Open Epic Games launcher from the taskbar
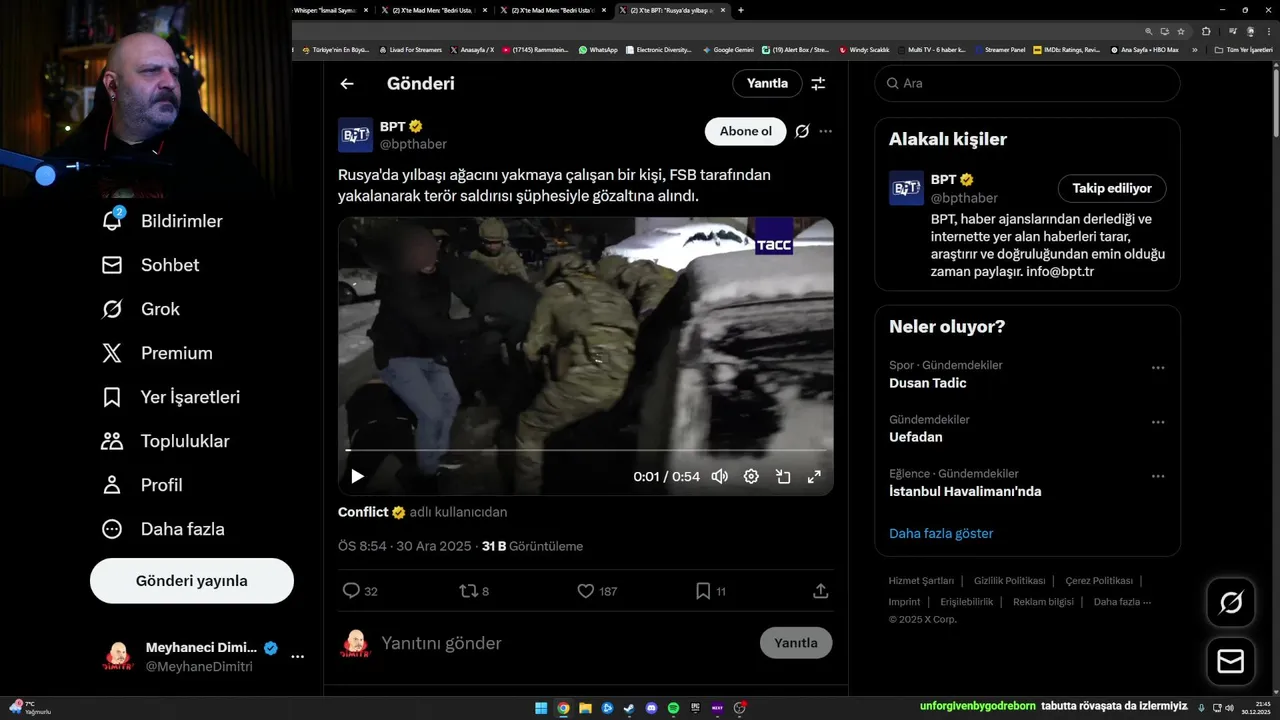The image size is (1280, 720). coord(695,708)
